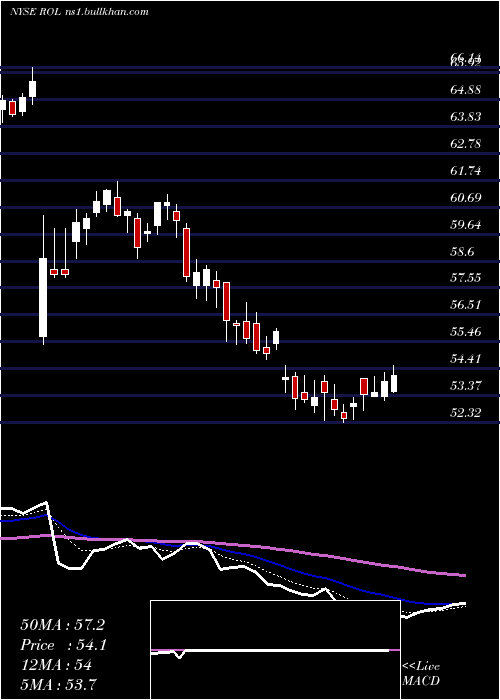Click the 12MA : 54 readout
Screen dimensions: 500x700
(x=56, y=665)
